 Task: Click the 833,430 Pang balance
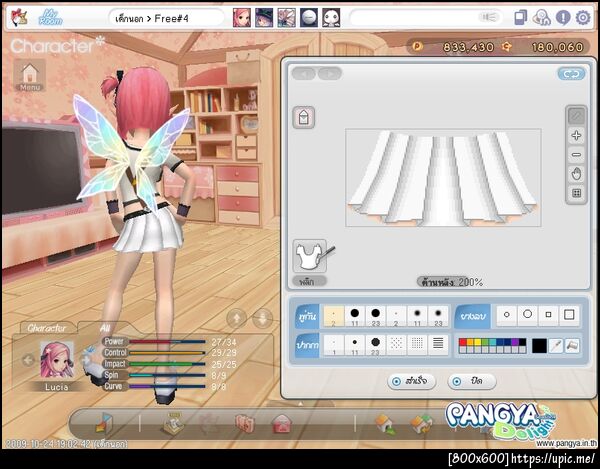(x=468, y=47)
